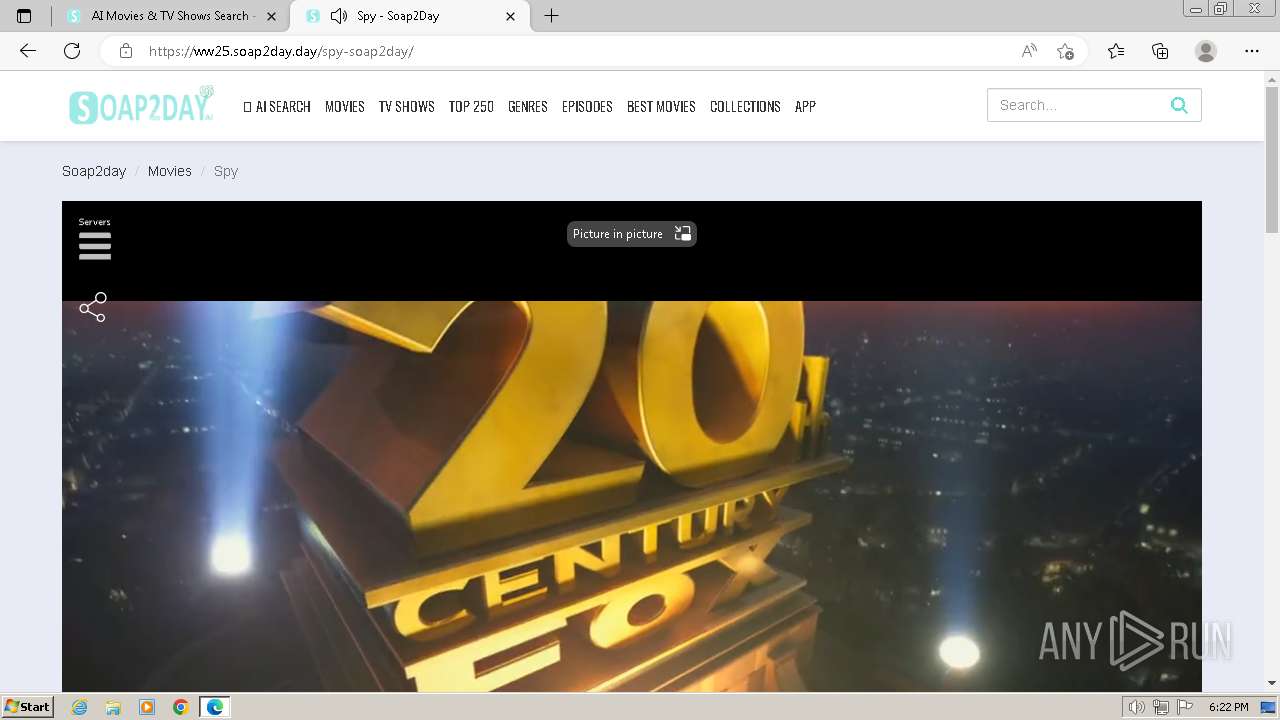Enable Picture in picture mode
Screen dimensions: 1280x720
coord(631,234)
